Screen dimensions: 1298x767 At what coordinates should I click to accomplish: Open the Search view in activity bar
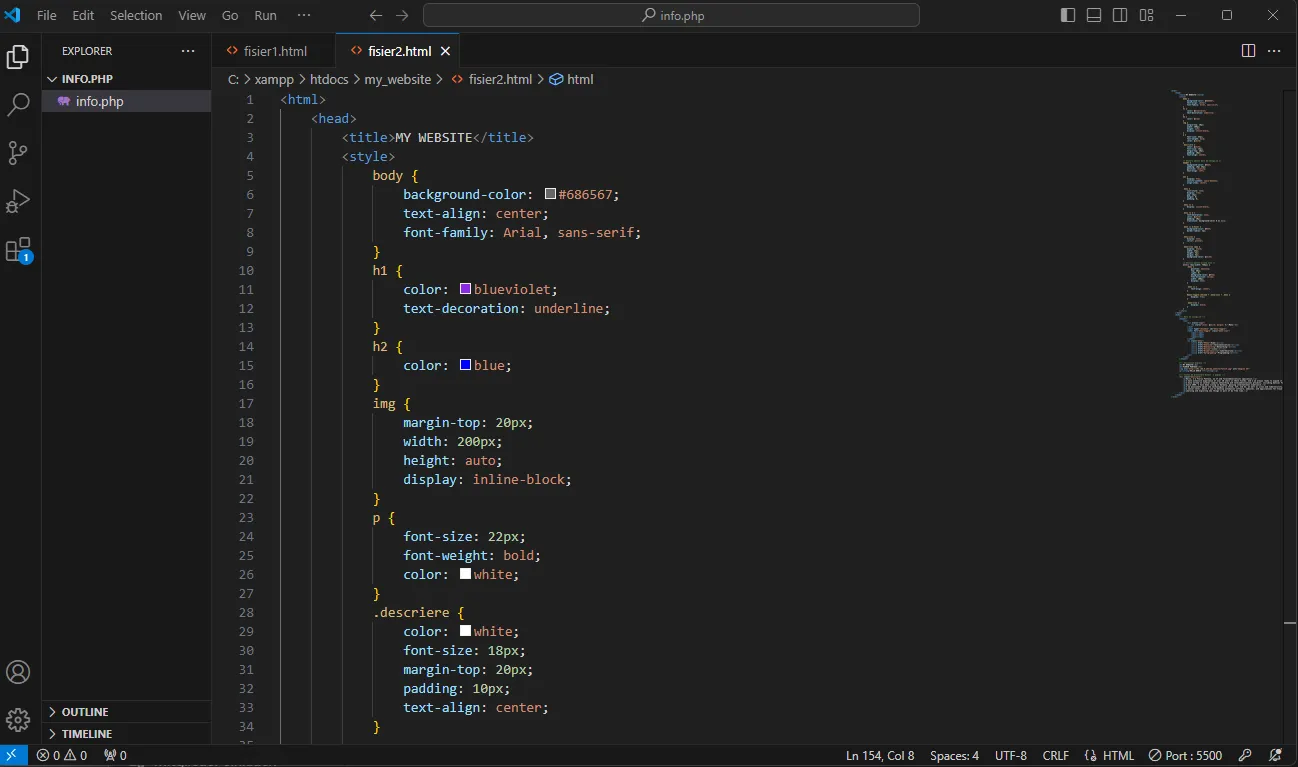point(18,104)
